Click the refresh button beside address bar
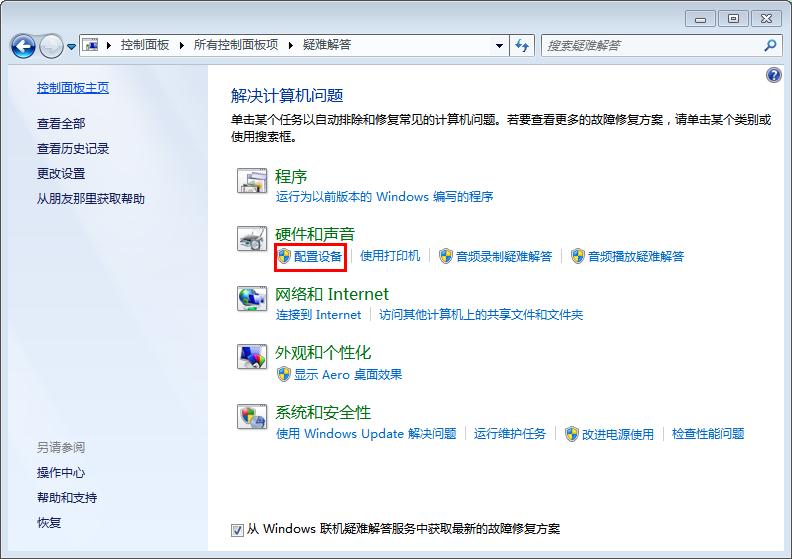 (522, 45)
